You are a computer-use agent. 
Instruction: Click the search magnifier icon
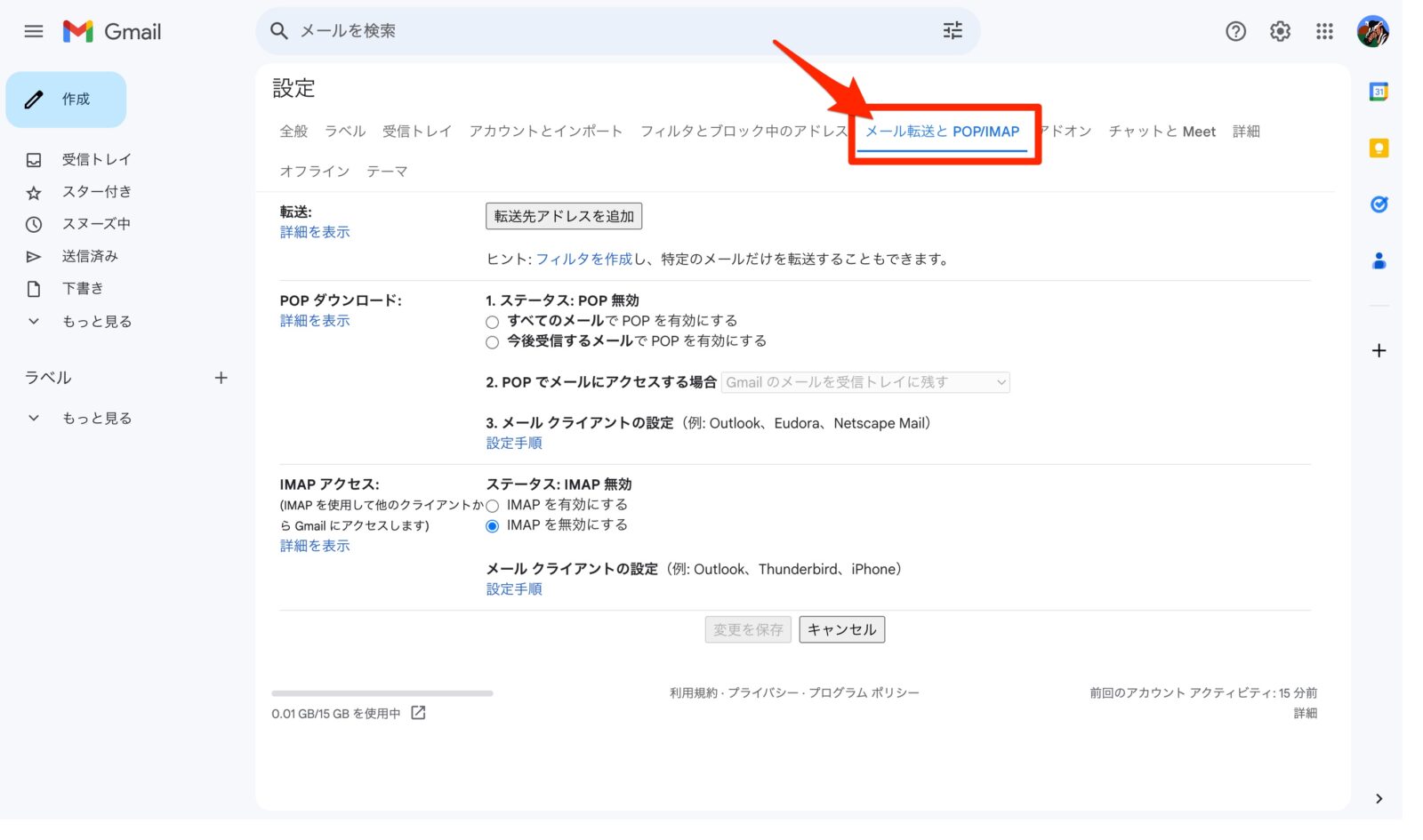(279, 31)
